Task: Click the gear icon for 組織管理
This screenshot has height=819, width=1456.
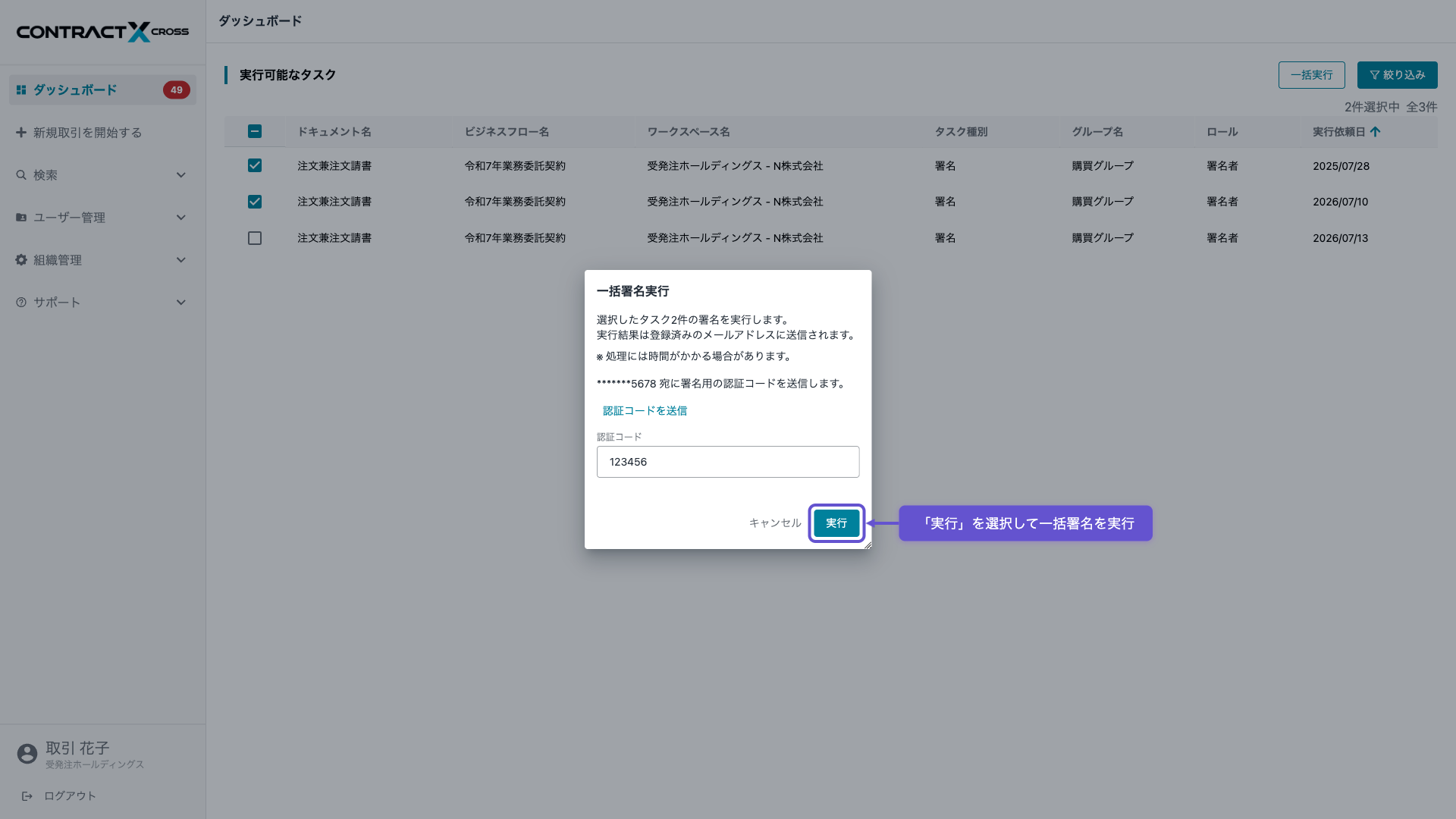Action: [x=21, y=259]
